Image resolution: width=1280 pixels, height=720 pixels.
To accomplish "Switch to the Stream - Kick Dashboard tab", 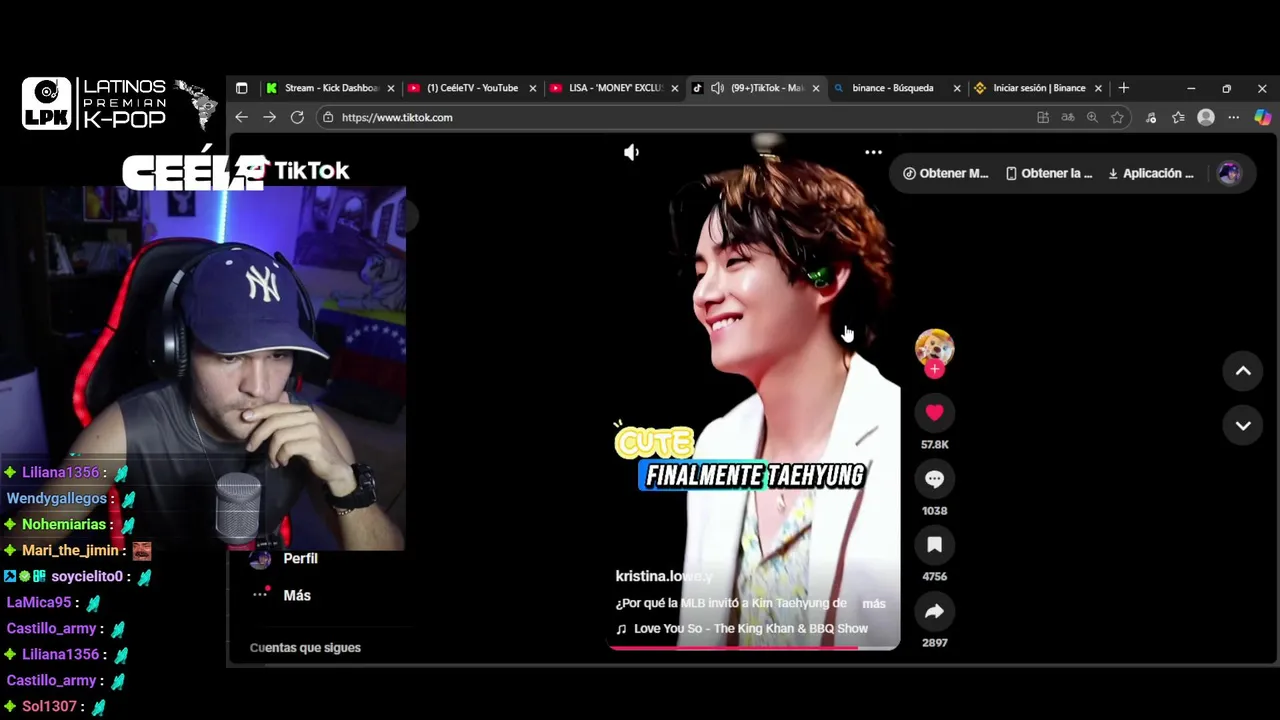I will click(331, 88).
